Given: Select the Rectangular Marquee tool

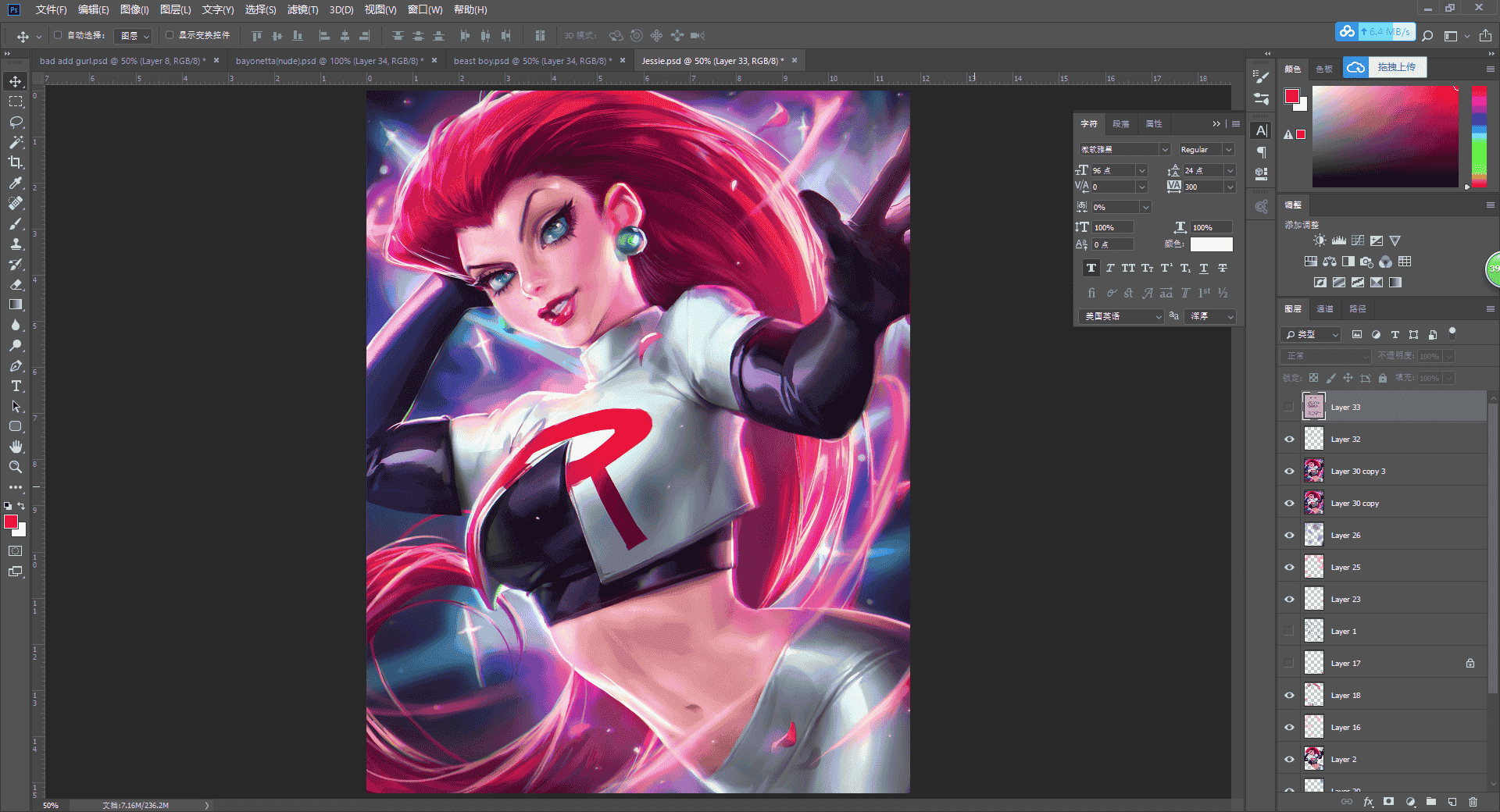Looking at the screenshot, I should click(16, 101).
